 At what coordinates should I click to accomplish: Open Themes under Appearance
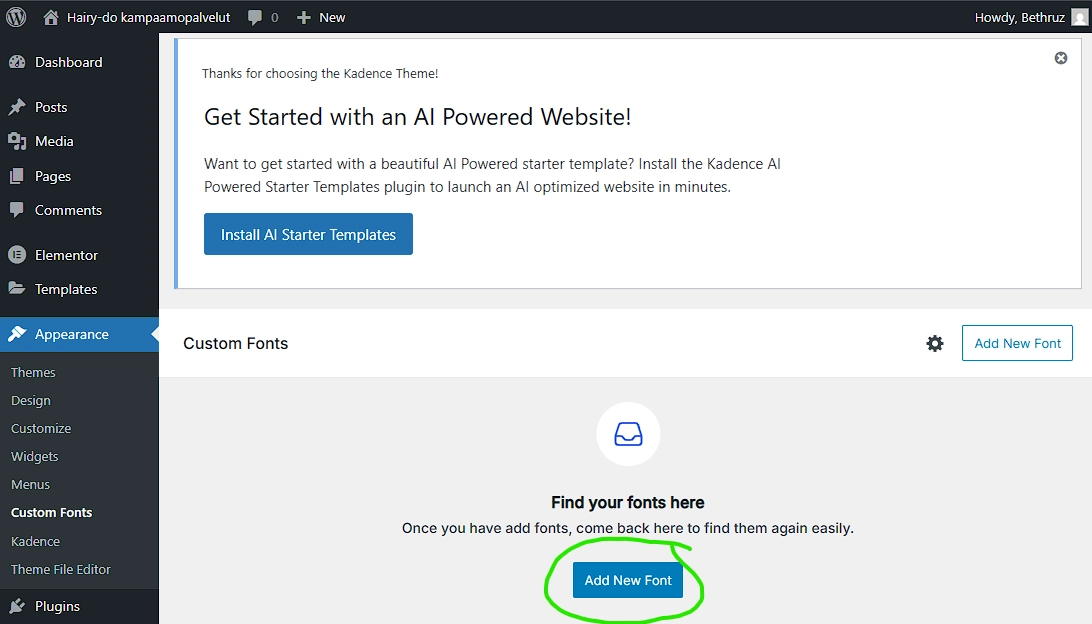[x=33, y=372]
